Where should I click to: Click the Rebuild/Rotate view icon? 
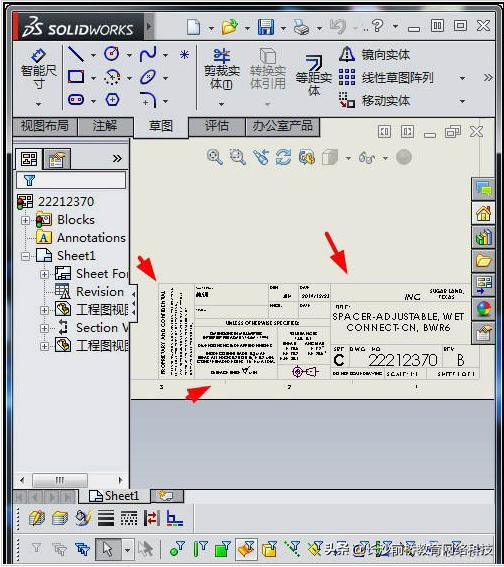coord(284,157)
